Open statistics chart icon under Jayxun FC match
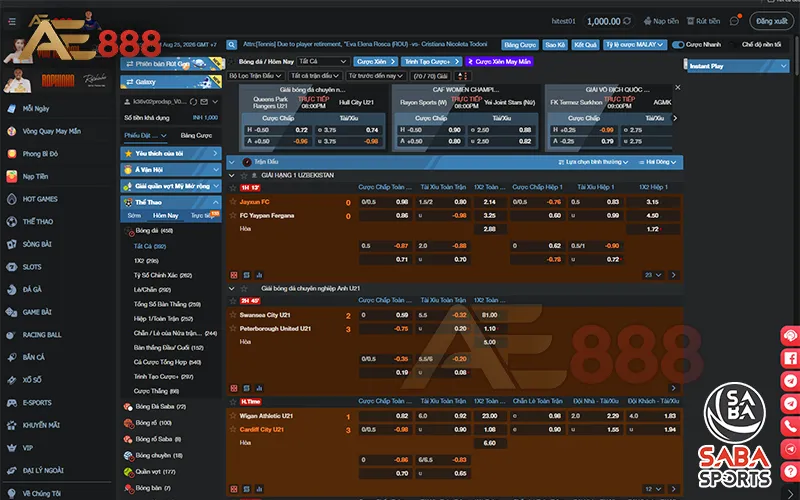Viewport: 800px width, 500px height. click(259, 275)
